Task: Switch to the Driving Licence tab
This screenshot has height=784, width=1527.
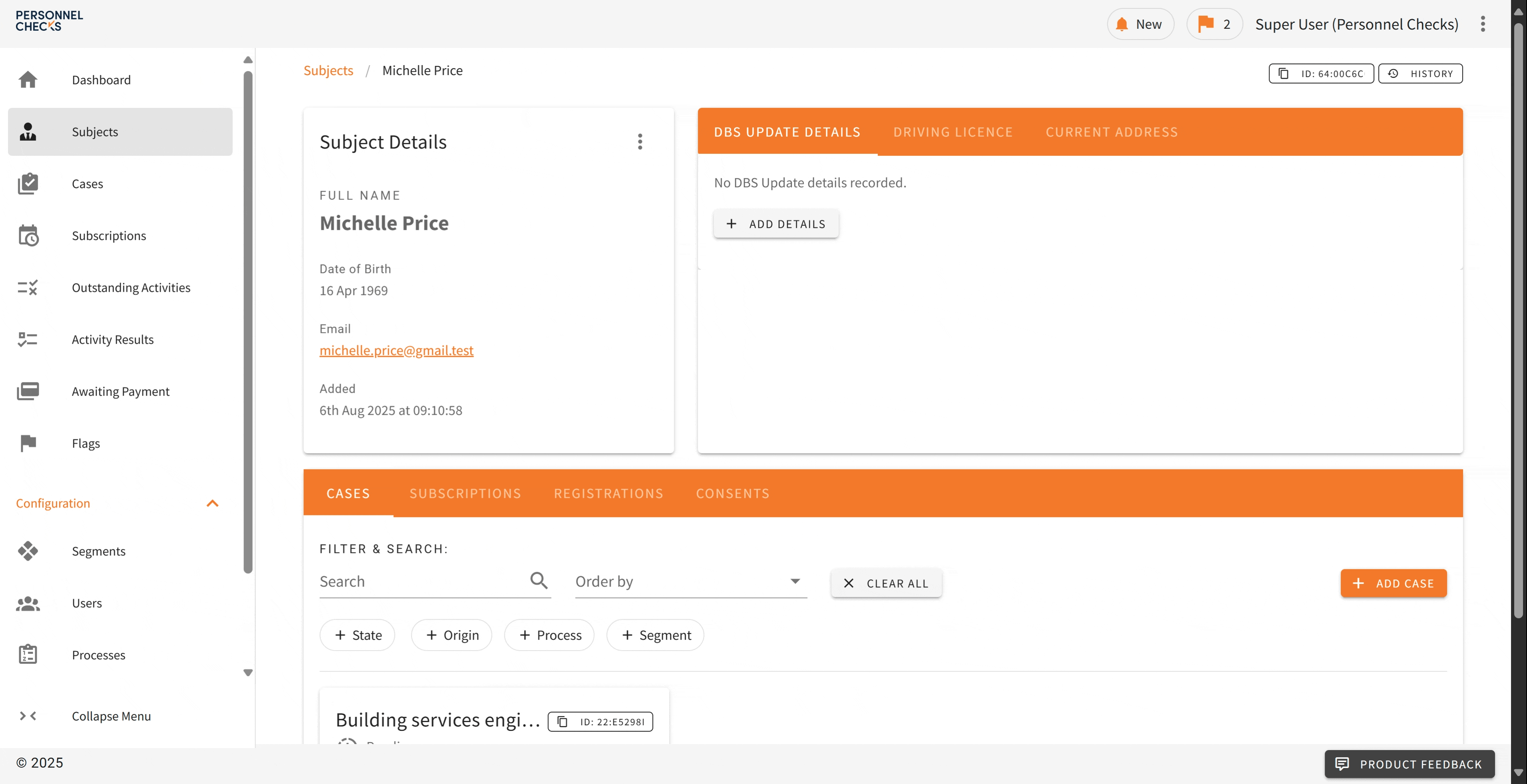Action: (953, 131)
